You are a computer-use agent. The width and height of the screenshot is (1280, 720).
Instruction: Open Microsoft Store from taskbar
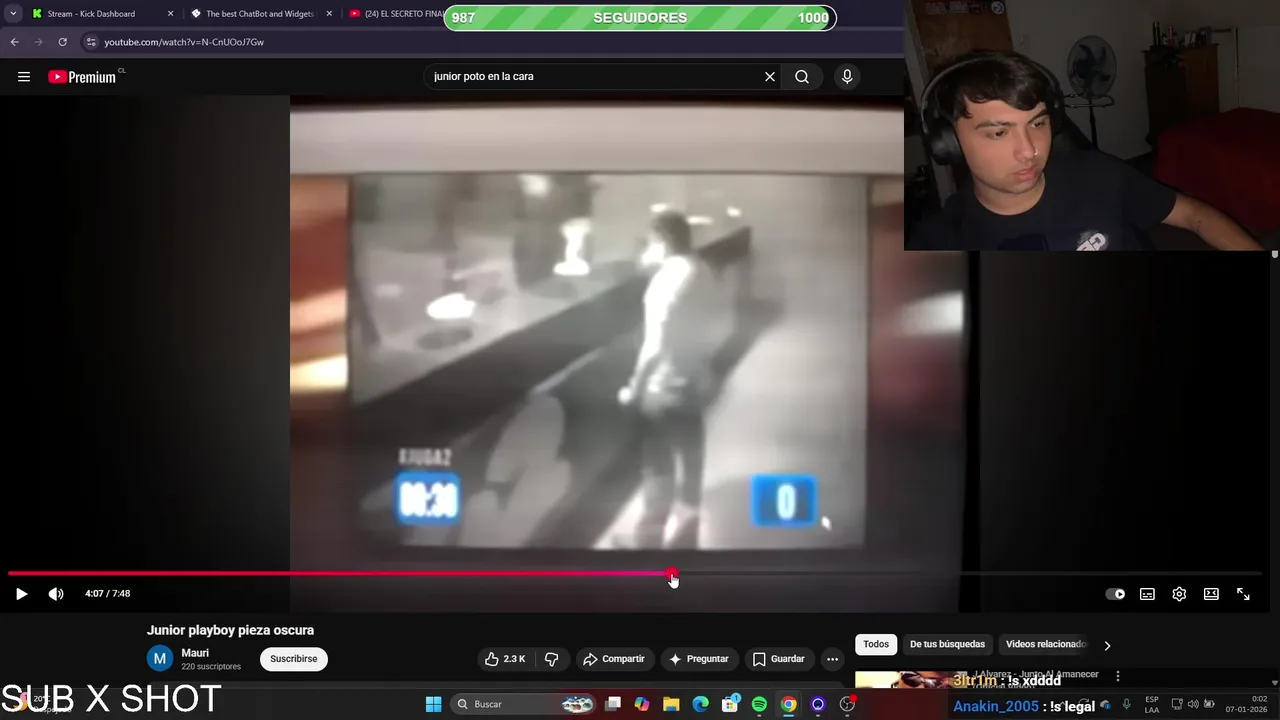click(x=730, y=705)
